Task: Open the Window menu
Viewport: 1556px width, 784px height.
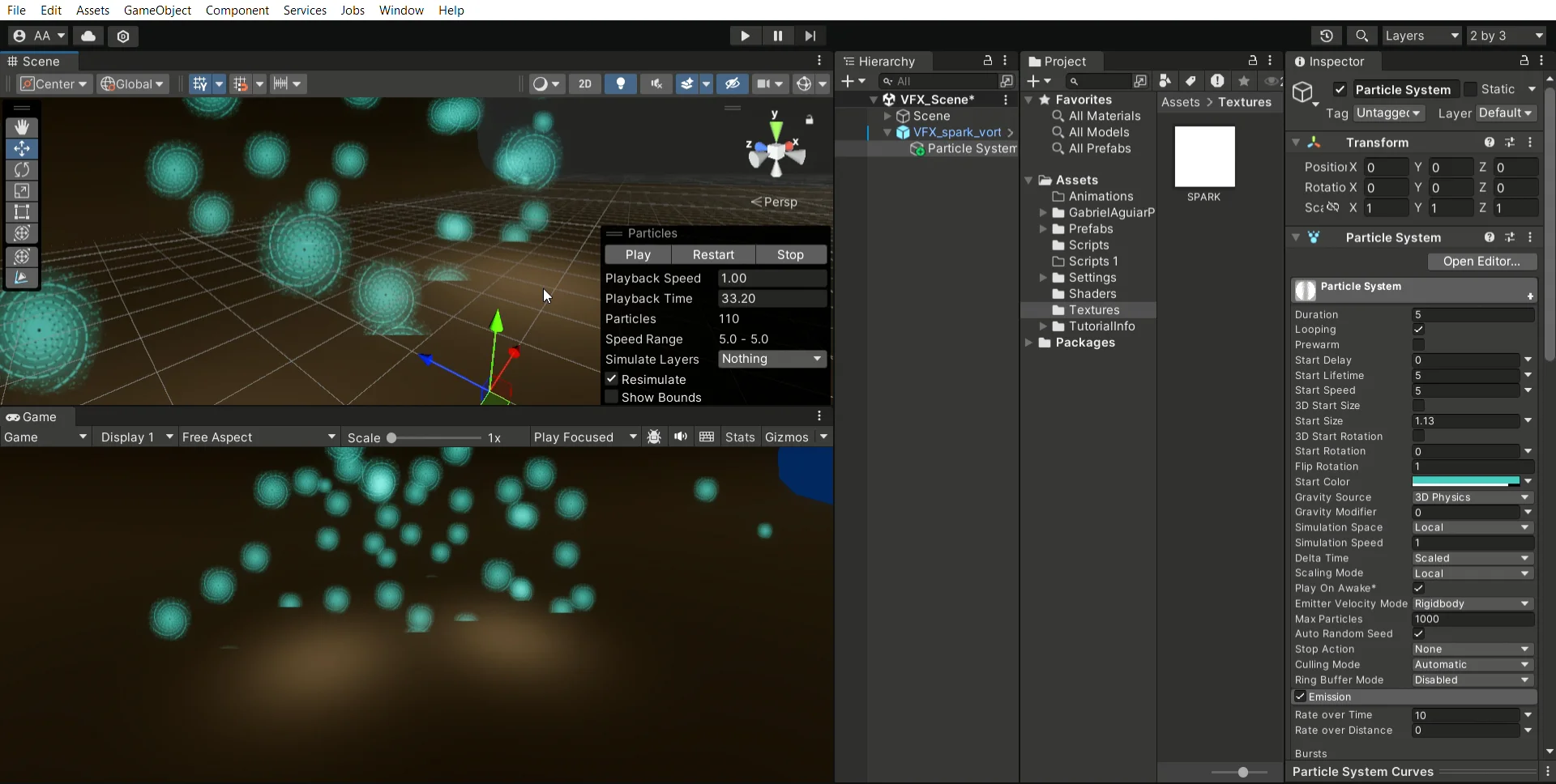Action: pos(401,10)
